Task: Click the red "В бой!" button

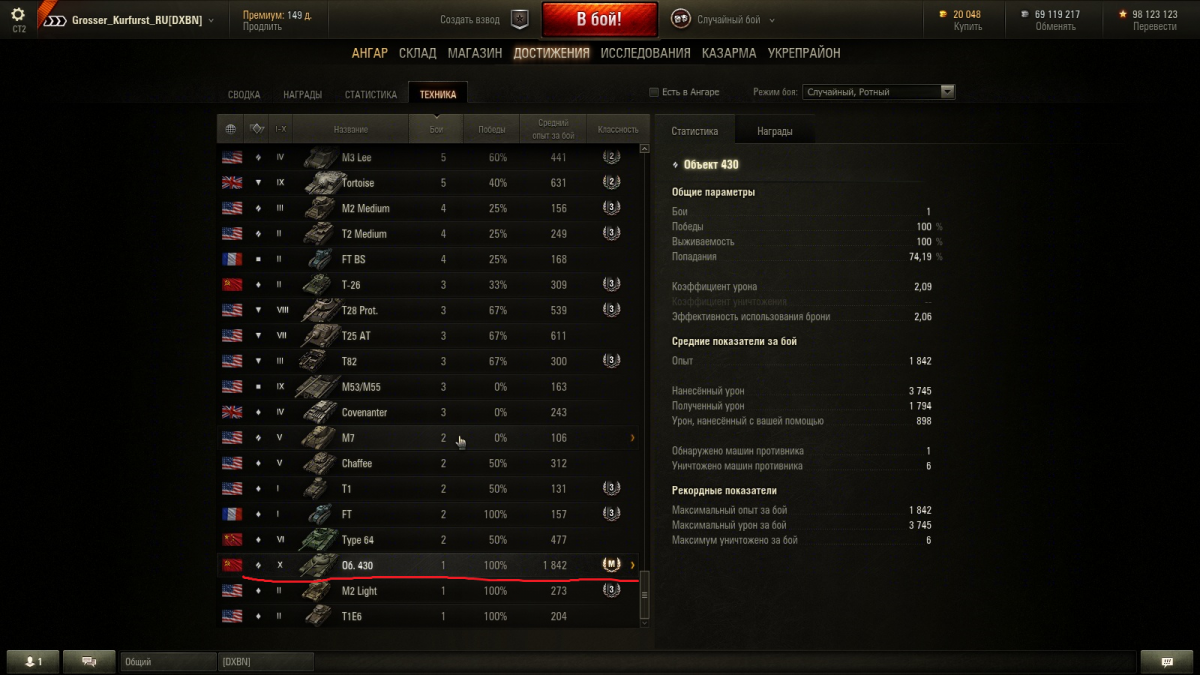Action: pyautogui.click(x=599, y=19)
